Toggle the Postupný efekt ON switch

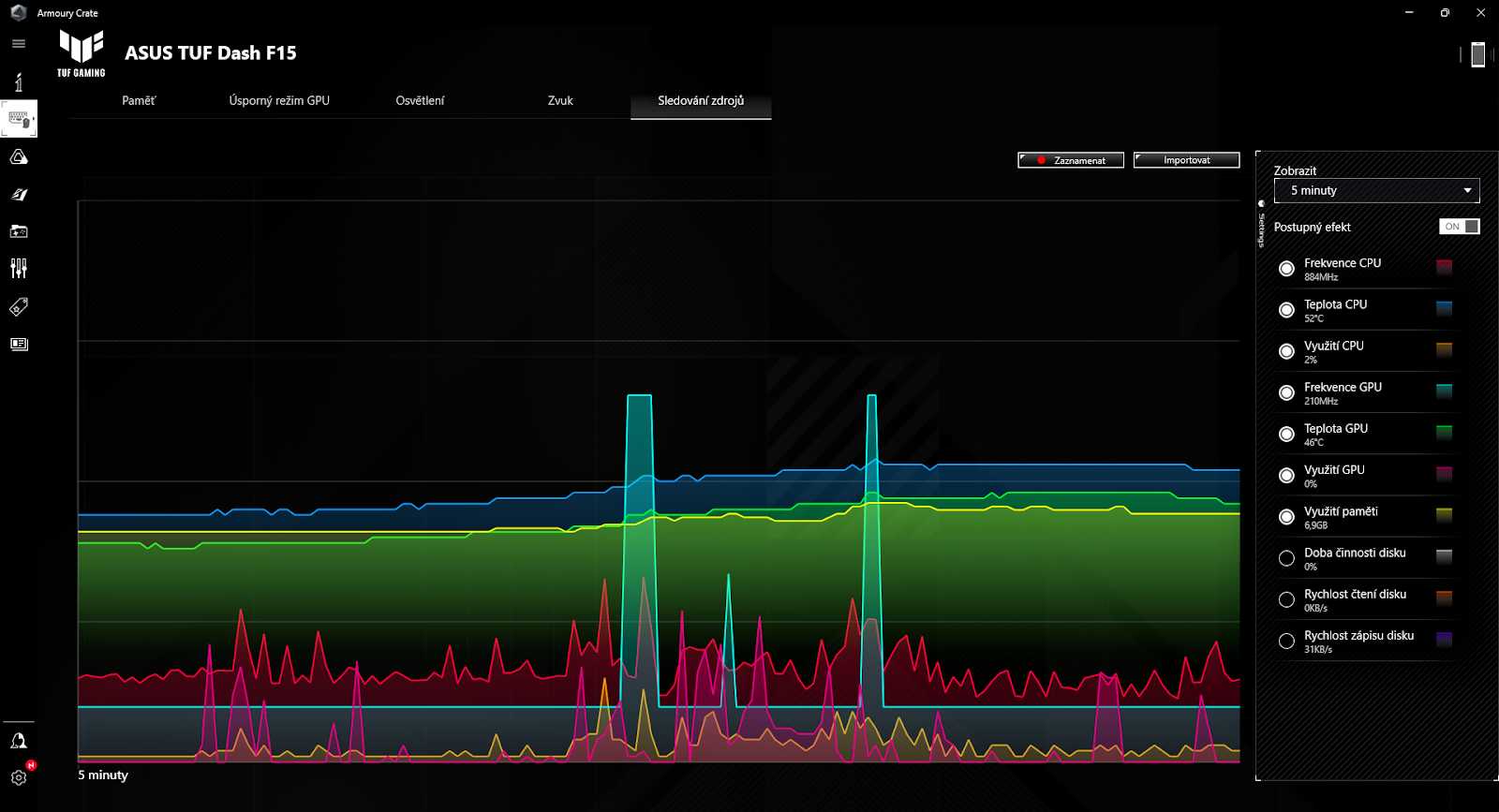click(1459, 227)
